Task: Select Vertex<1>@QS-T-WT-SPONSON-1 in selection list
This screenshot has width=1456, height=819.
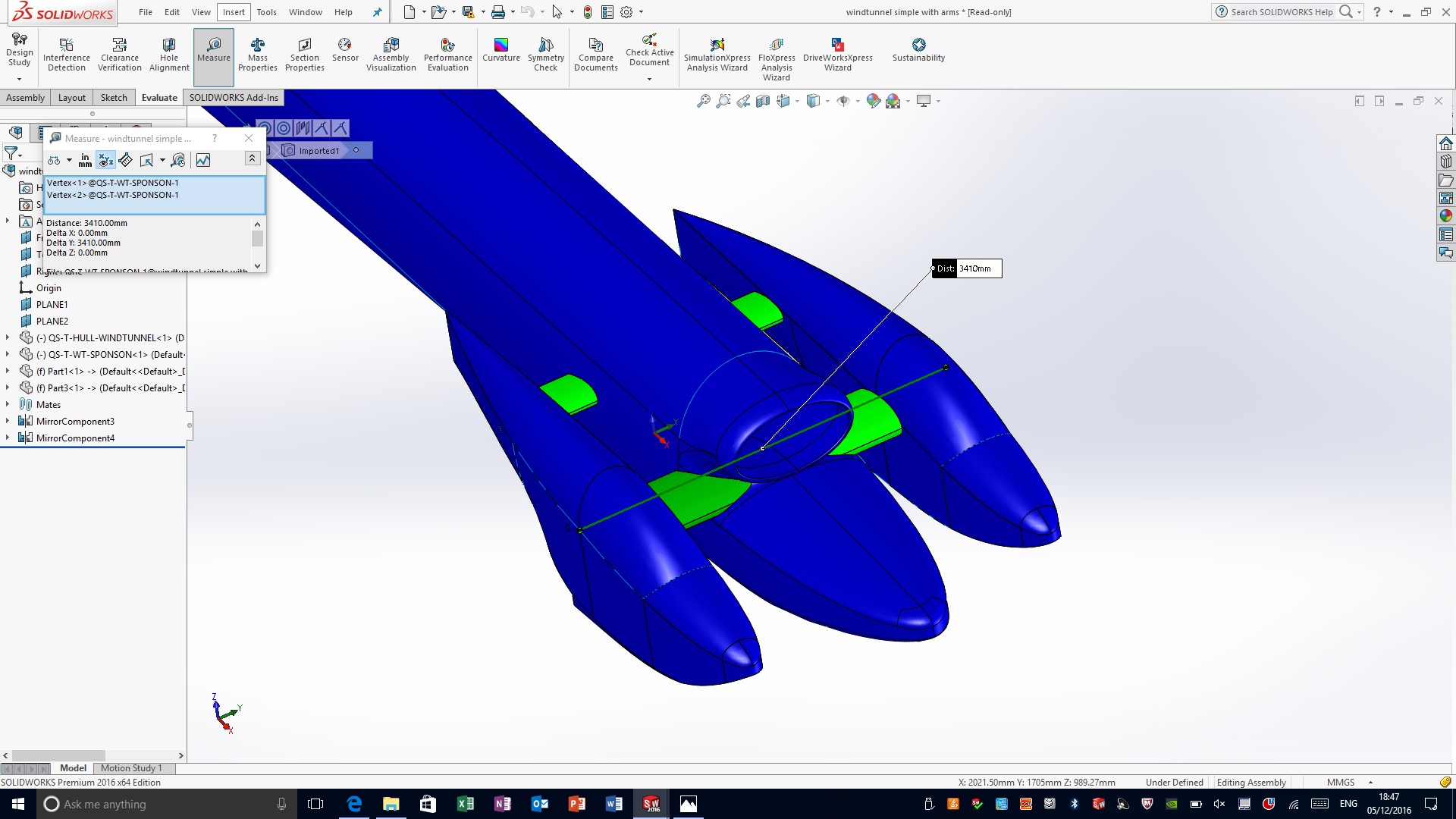Action: pos(113,183)
